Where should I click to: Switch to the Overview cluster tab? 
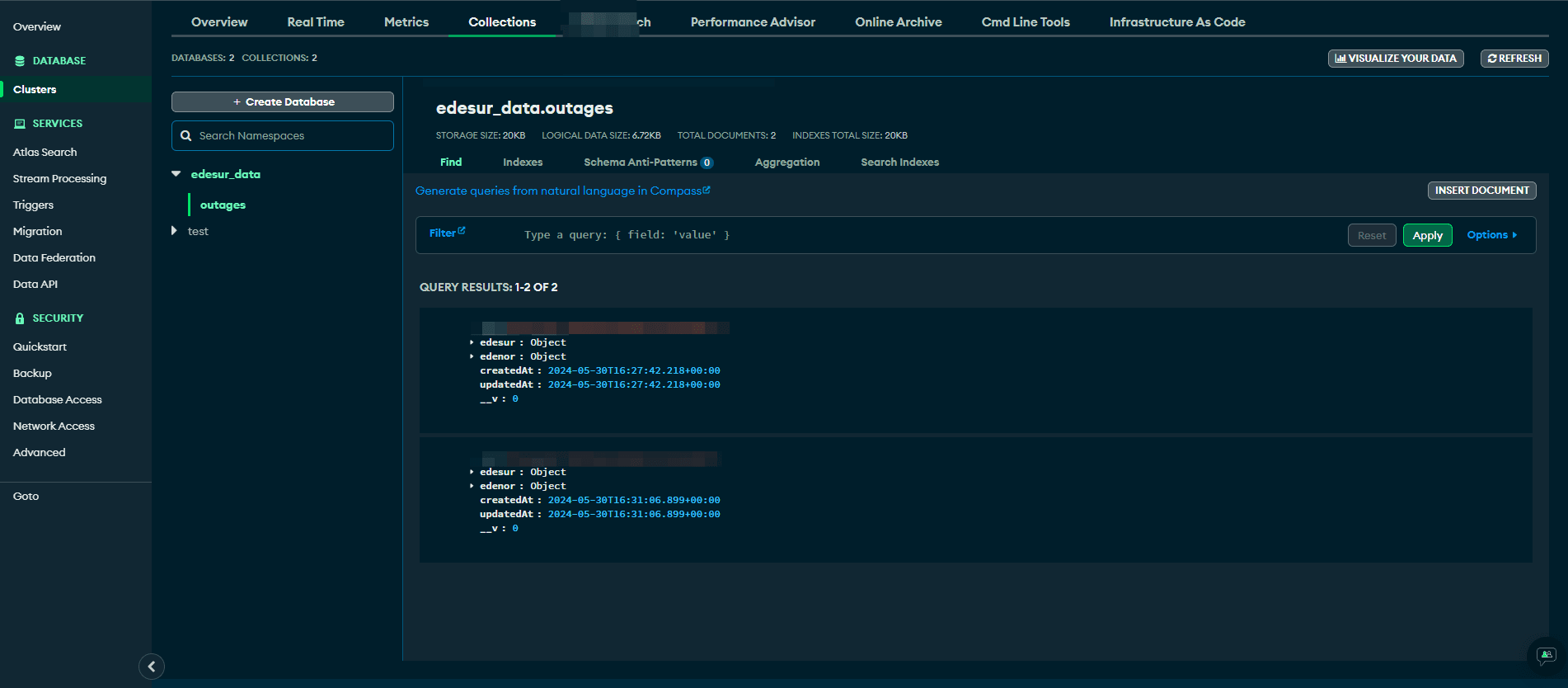[219, 22]
